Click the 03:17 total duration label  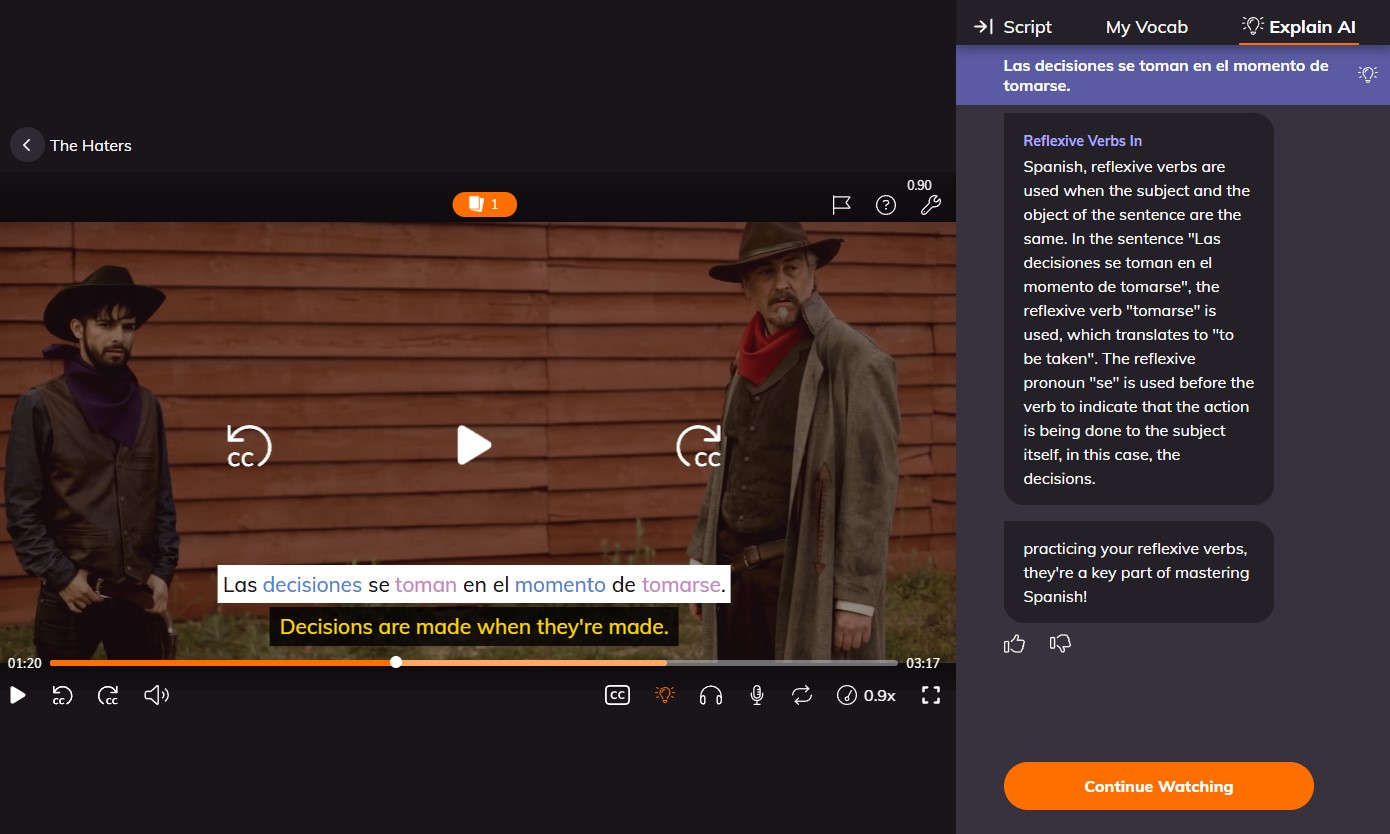pos(923,663)
